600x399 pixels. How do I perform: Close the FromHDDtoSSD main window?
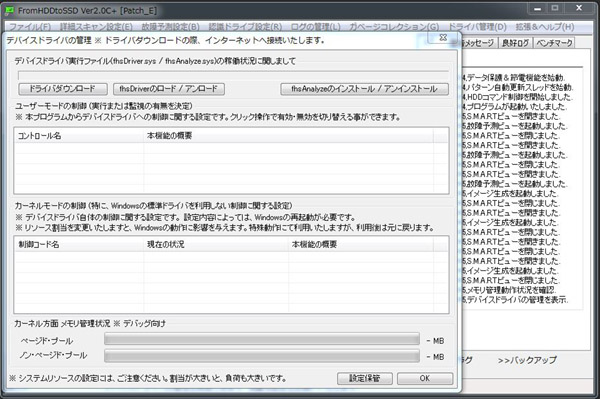579,8
